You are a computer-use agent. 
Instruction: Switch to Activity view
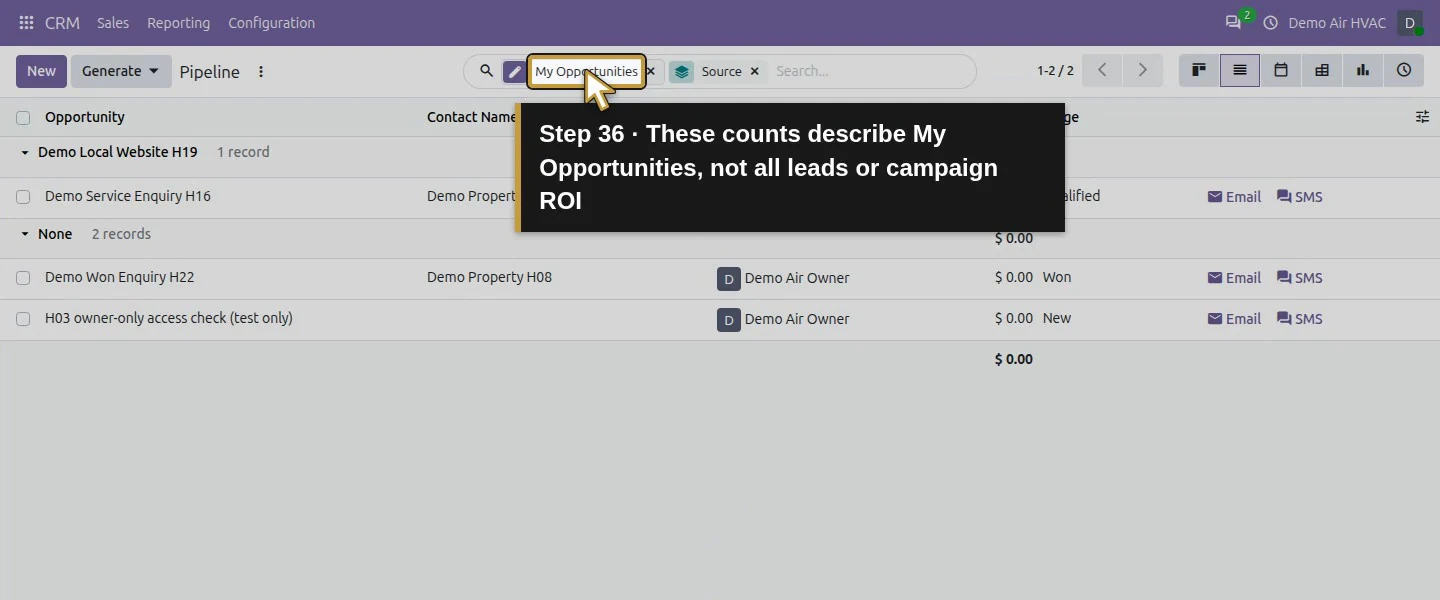point(1404,70)
